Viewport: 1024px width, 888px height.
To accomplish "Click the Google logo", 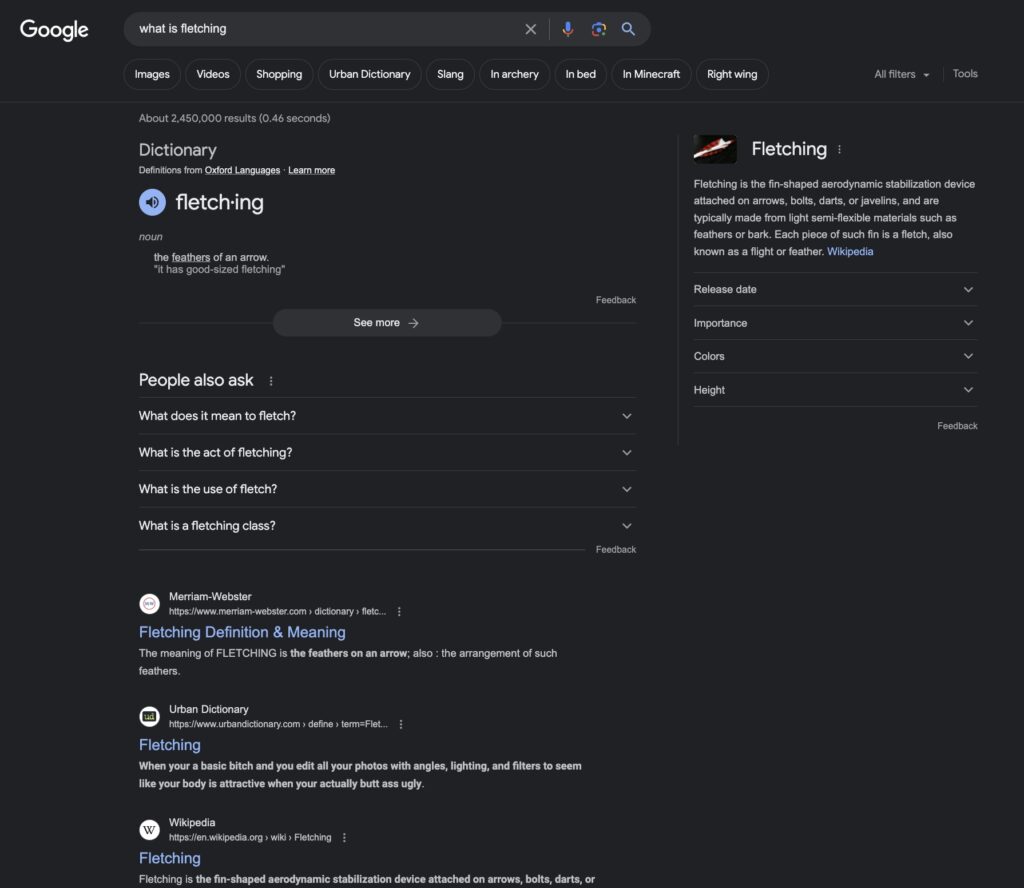I will click(x=54, y=29).
